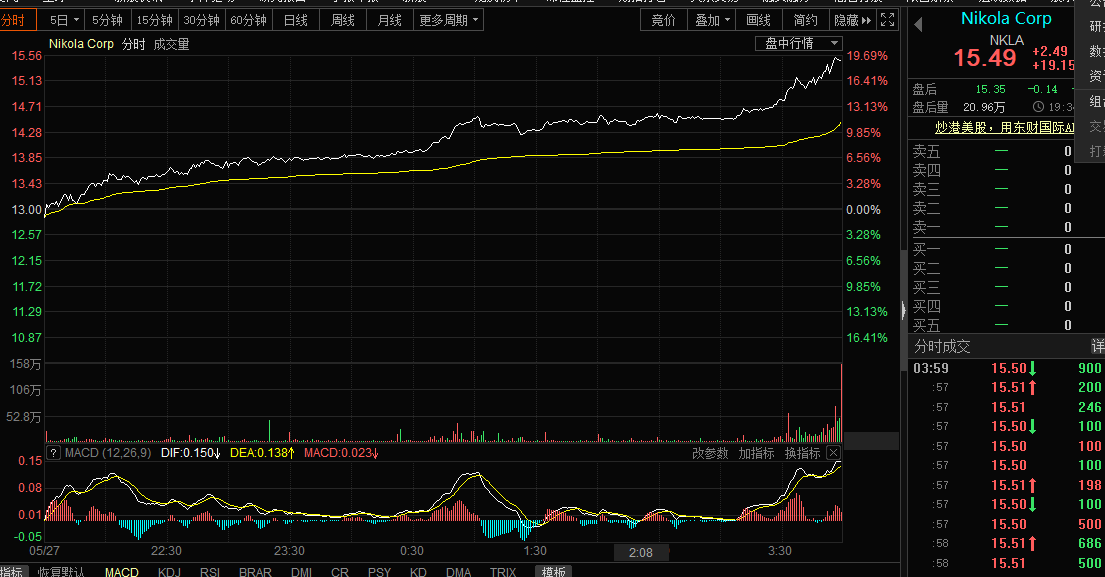Click the MACD help question mark icon
The image size is (1105, 577).
point(54,453)
